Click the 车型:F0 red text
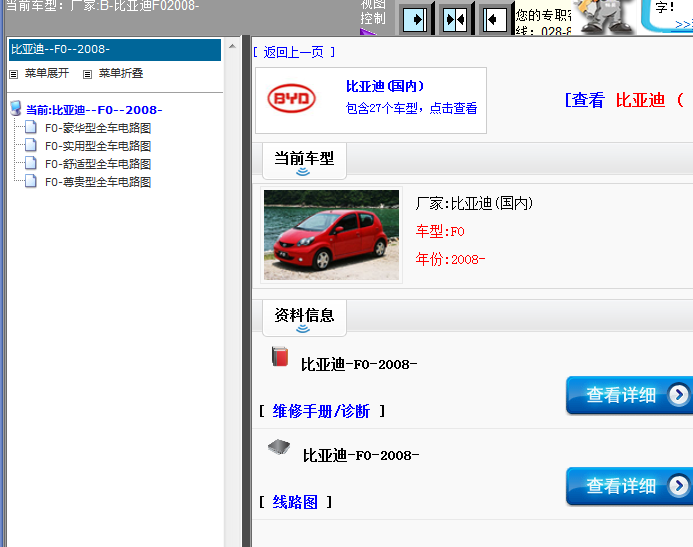The width and height of the screenshot is (693, 547). click(440, 232)
